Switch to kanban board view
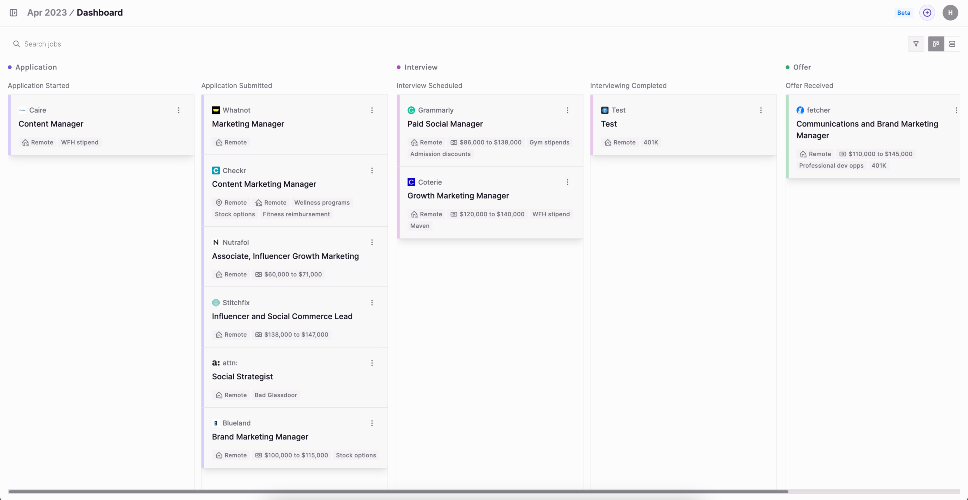968x500 pixels. pos(936,44)
